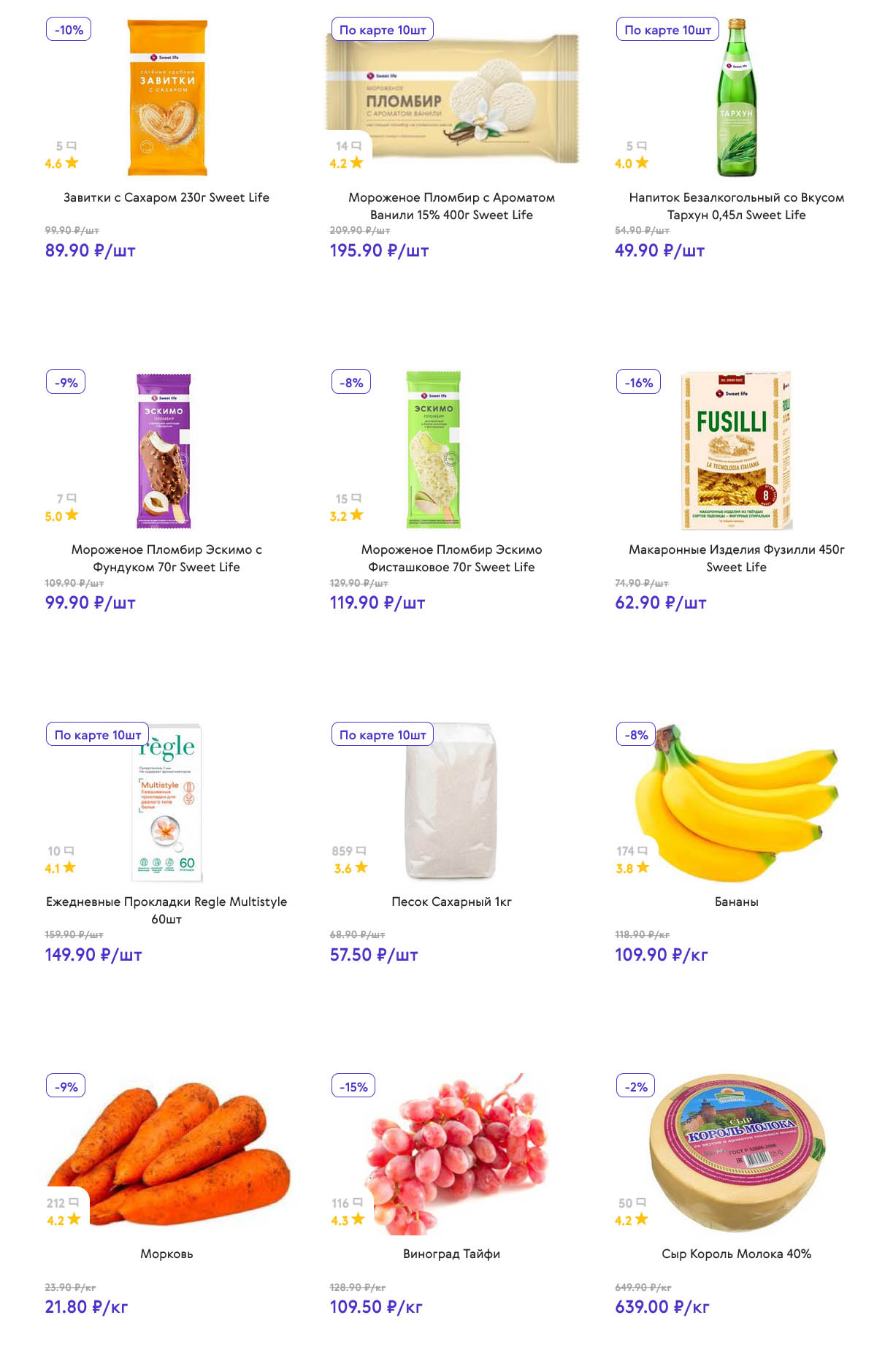The width and height of the screenshot is (885, 1372).
Task: Click the star rating icon on Бананы
Action: point(643,868)
